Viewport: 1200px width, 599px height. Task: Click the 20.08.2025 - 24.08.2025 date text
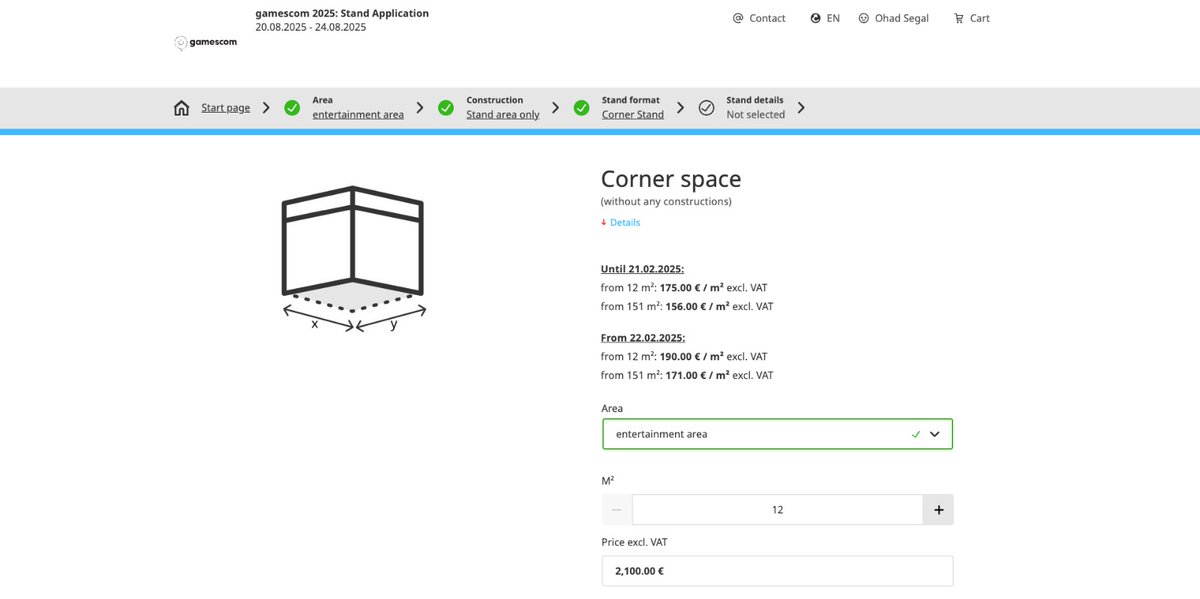311,27
